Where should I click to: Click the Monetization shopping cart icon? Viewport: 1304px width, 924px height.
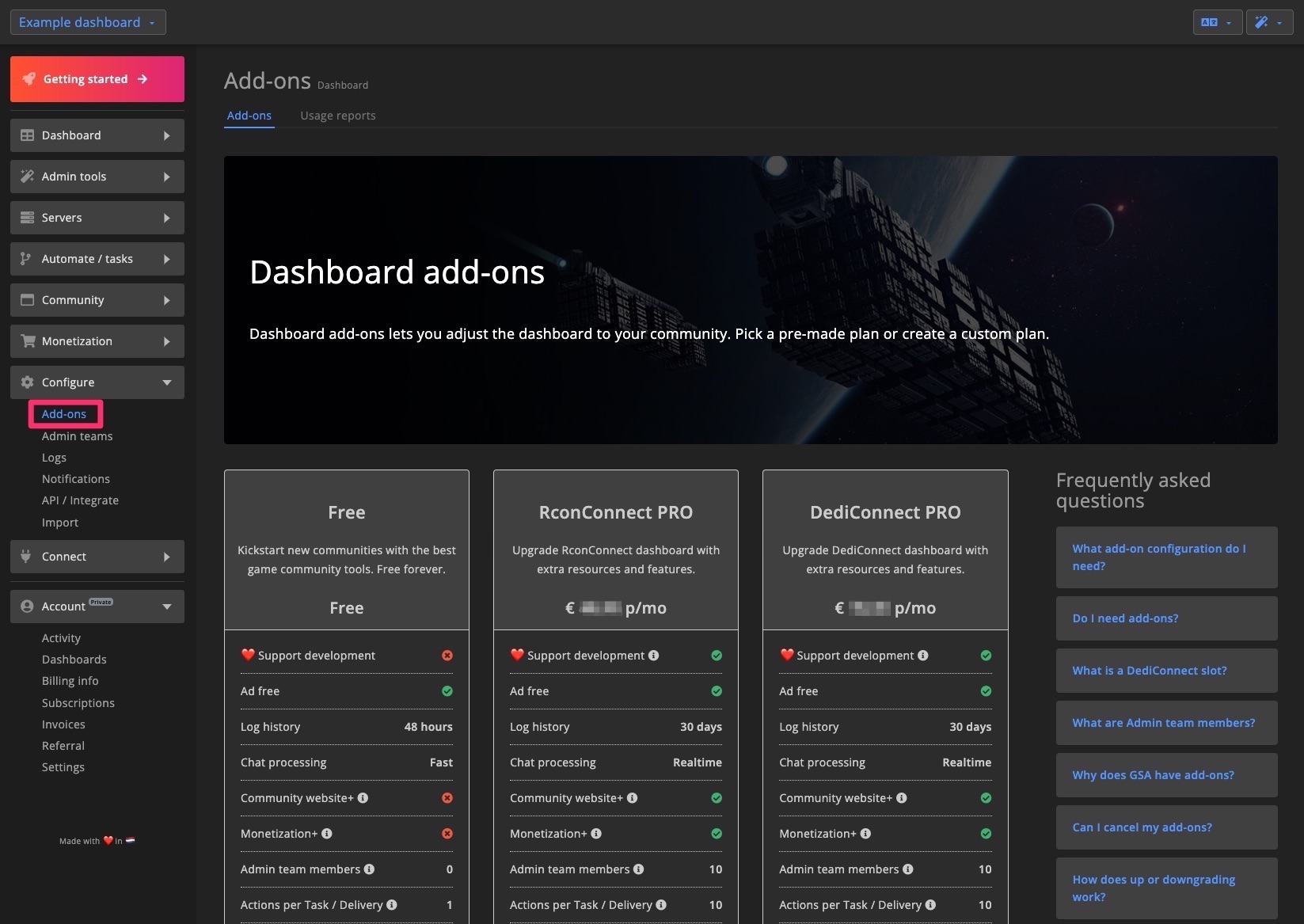[26, 340]
